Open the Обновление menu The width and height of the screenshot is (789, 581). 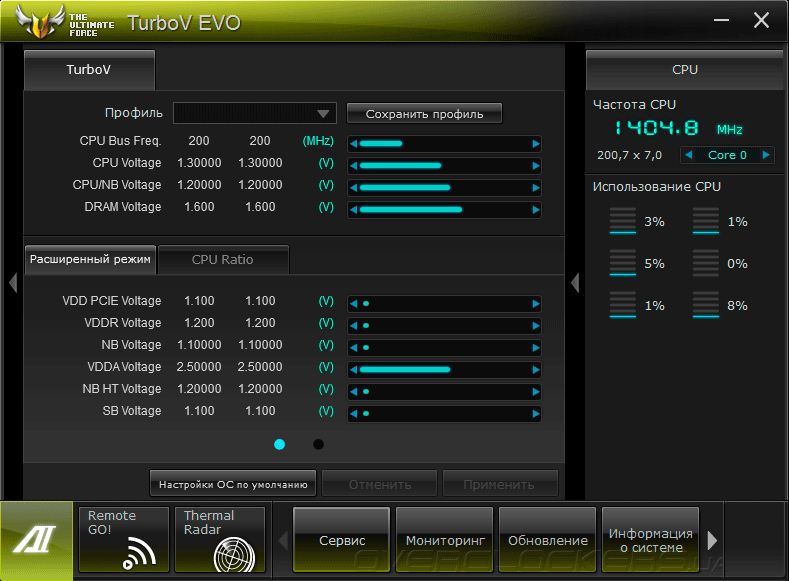[547, 540]
